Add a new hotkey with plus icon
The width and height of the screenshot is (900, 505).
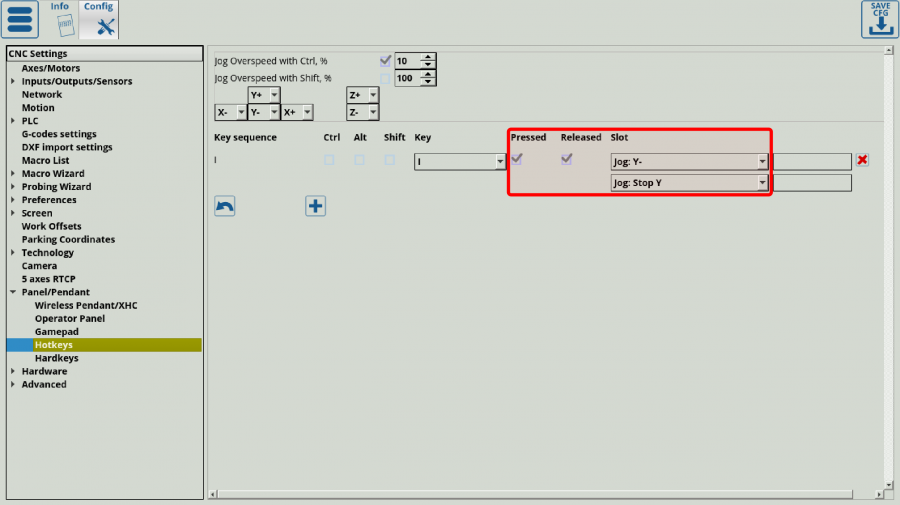click(x=315, y=206)
